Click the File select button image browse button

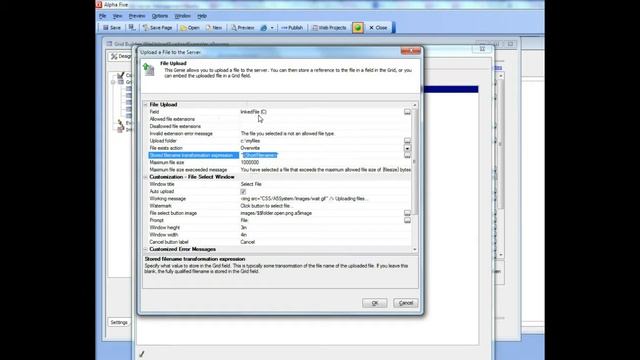pos(407,213)
